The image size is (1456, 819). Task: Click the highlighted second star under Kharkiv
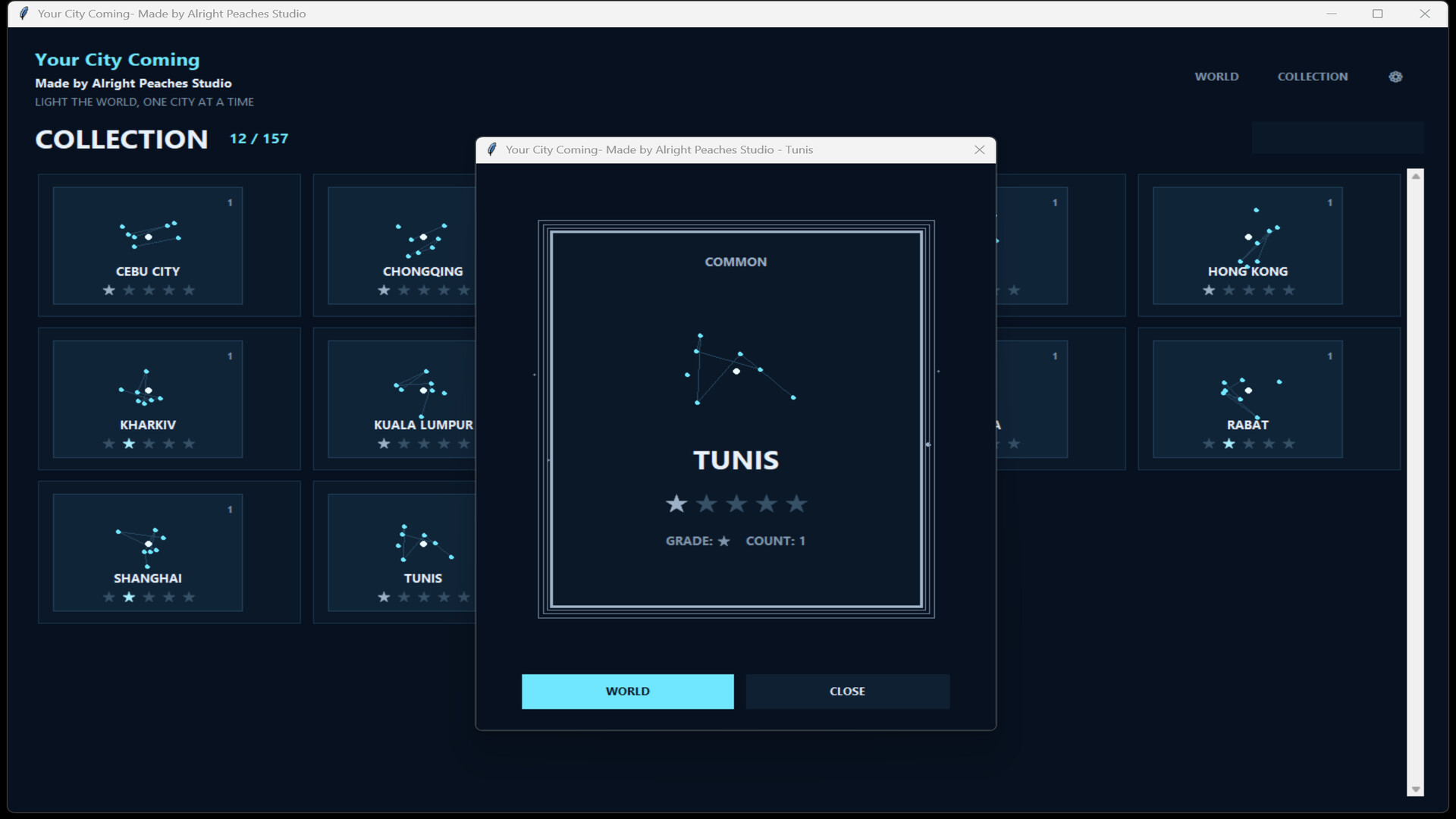click(129, 444)
